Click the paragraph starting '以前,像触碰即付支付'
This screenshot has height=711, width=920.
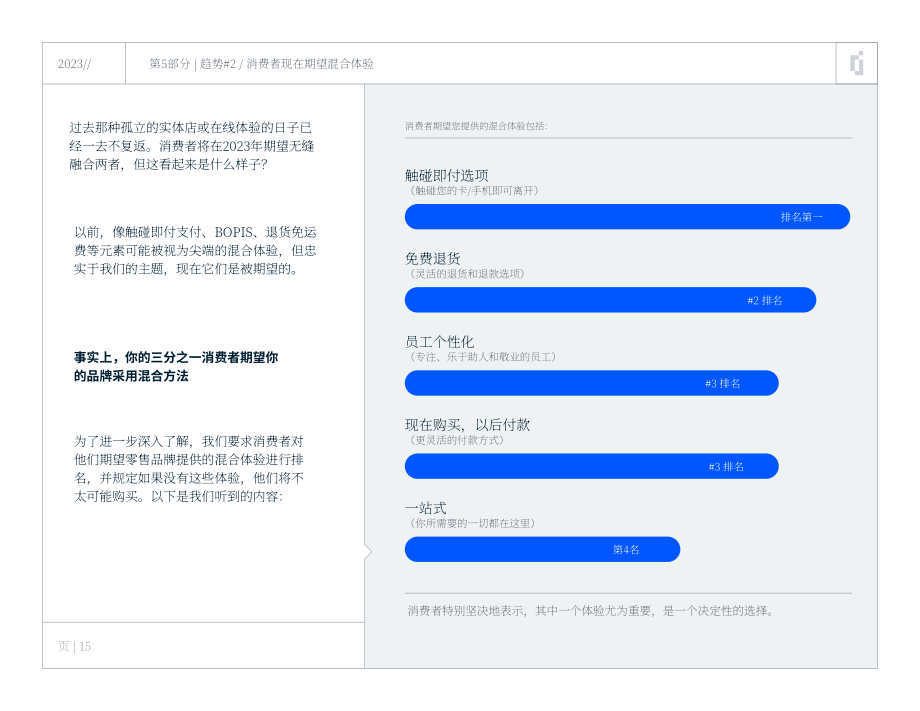[x=195, y=250]
